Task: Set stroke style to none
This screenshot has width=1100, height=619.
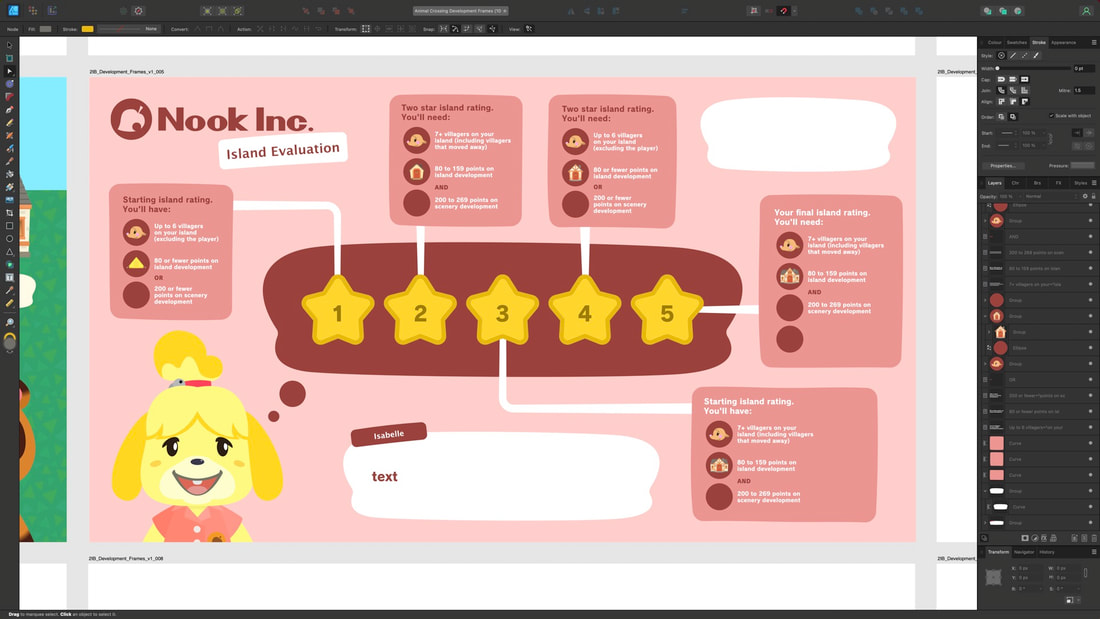Action: [1001, 55]
